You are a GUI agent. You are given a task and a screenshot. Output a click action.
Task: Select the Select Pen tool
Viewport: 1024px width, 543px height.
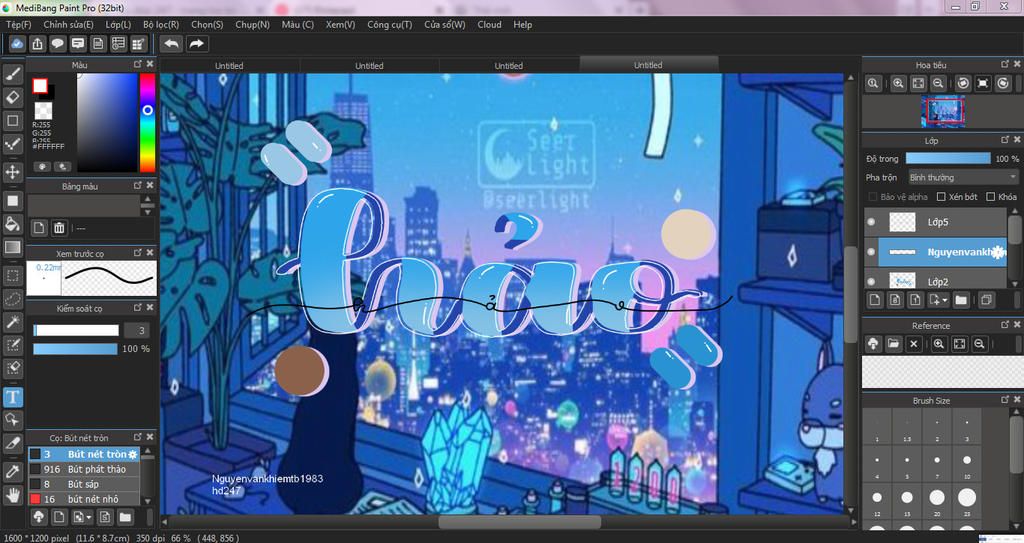click(12, 345)
